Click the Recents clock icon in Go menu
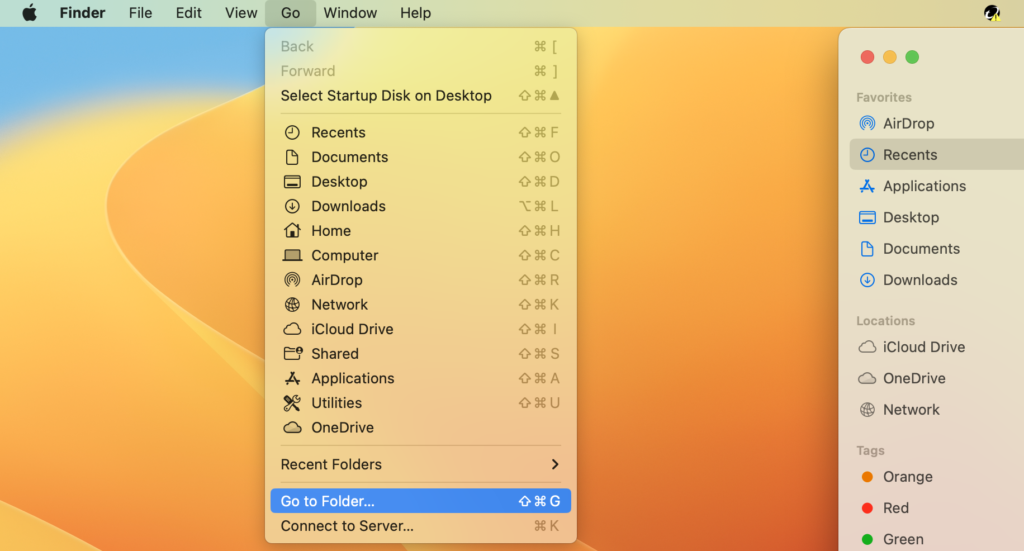This screenshot has height=551, width=1024. pyautogui.click(x=292, y=132)
